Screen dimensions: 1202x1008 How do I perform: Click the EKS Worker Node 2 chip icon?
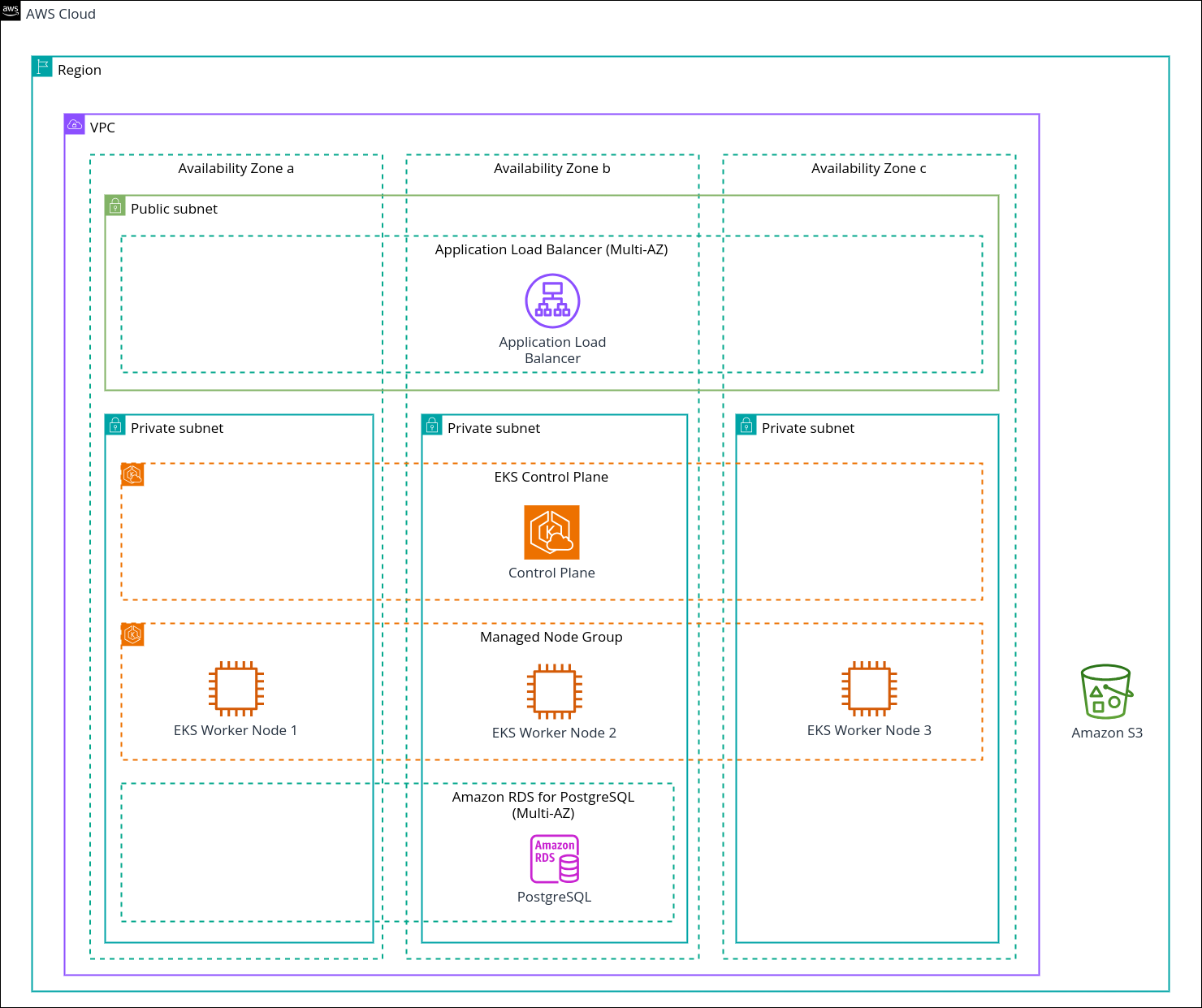(555, 691)
